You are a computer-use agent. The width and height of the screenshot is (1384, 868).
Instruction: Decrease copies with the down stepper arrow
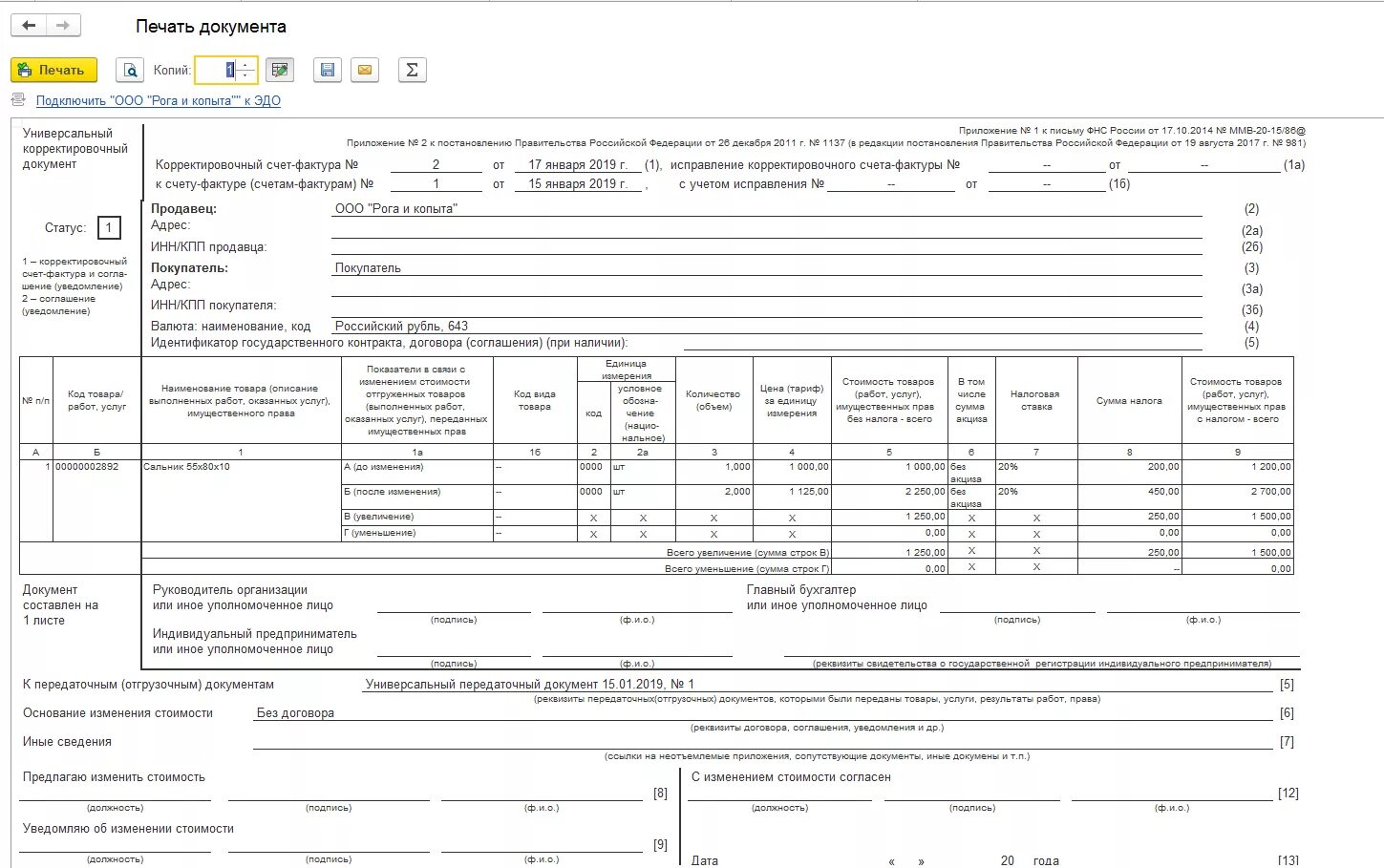246,75
